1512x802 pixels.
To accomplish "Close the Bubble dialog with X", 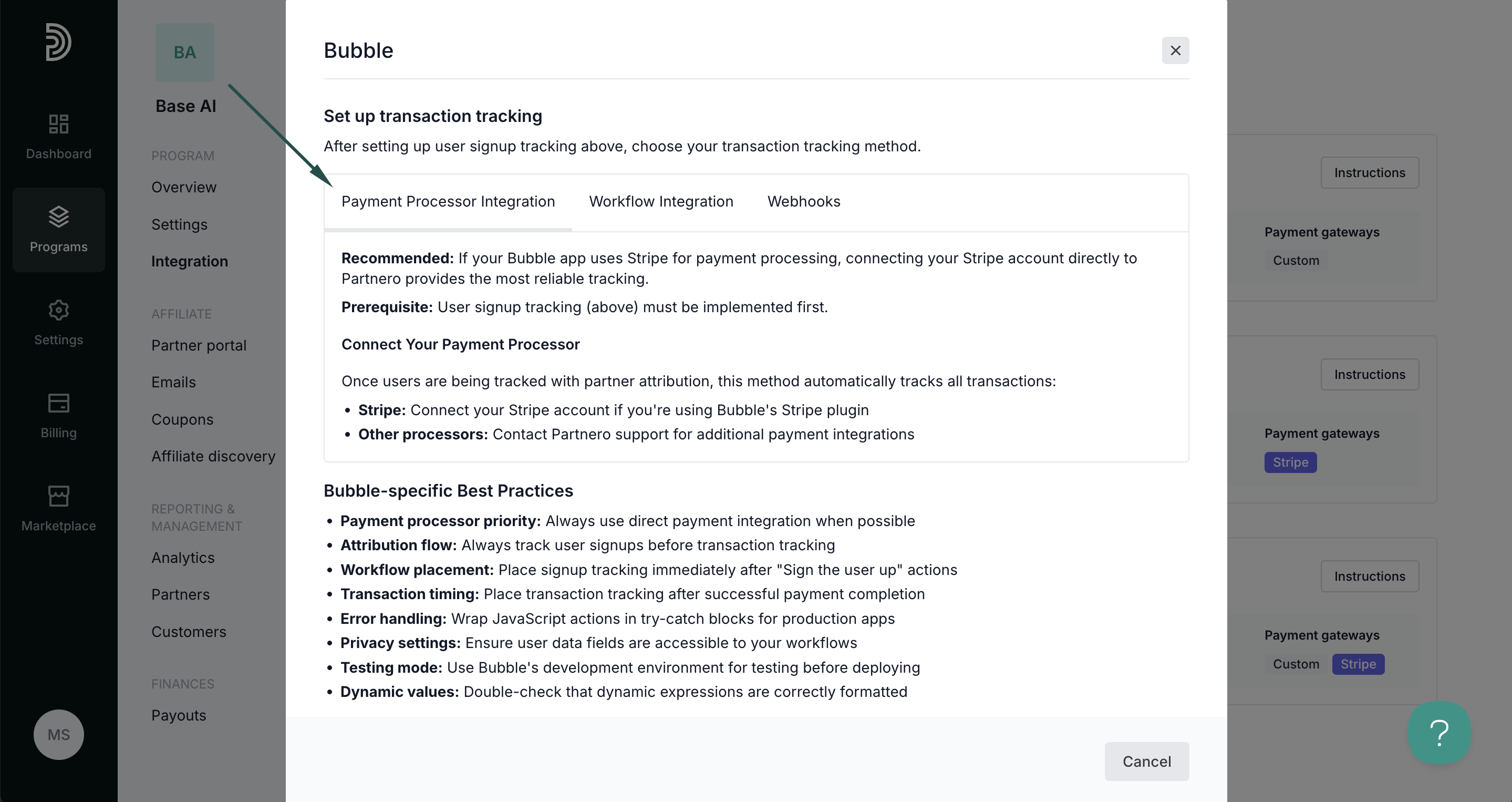I will point(1175,50).
